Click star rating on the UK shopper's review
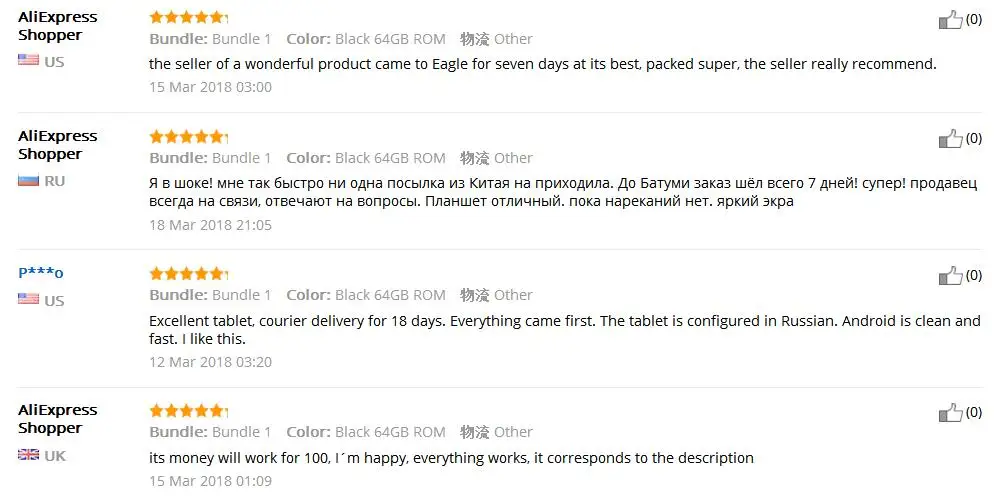The image size is (994, 499). tap(188, 410)
